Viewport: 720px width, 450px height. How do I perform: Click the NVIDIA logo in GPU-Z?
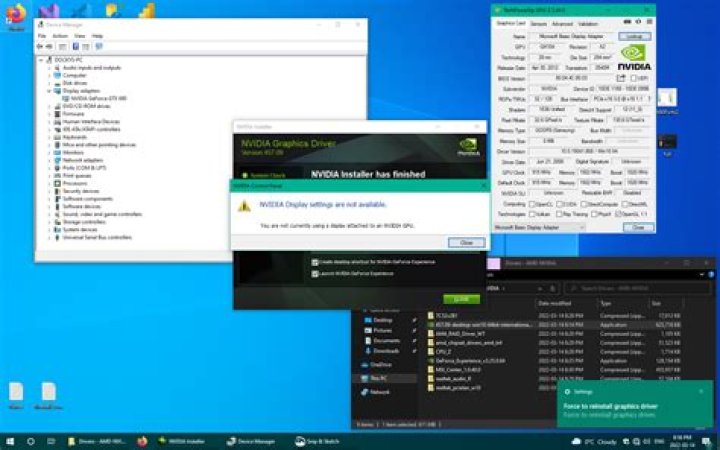click(634, 57)
